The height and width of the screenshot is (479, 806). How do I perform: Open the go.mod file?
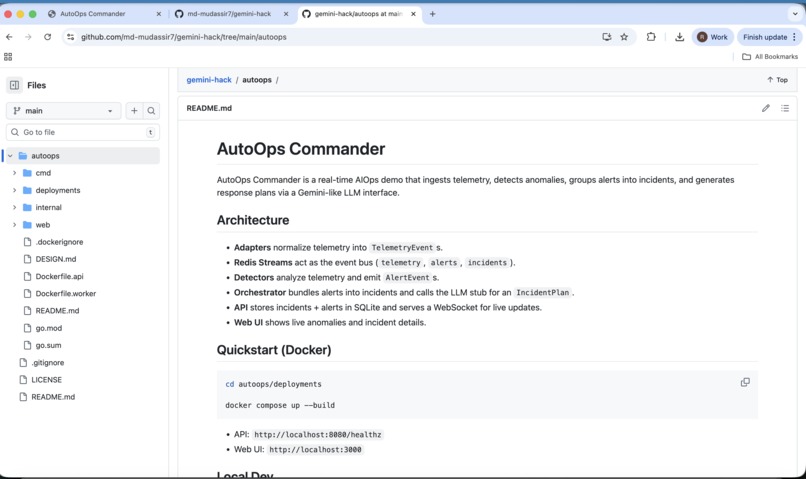point(48,328)
